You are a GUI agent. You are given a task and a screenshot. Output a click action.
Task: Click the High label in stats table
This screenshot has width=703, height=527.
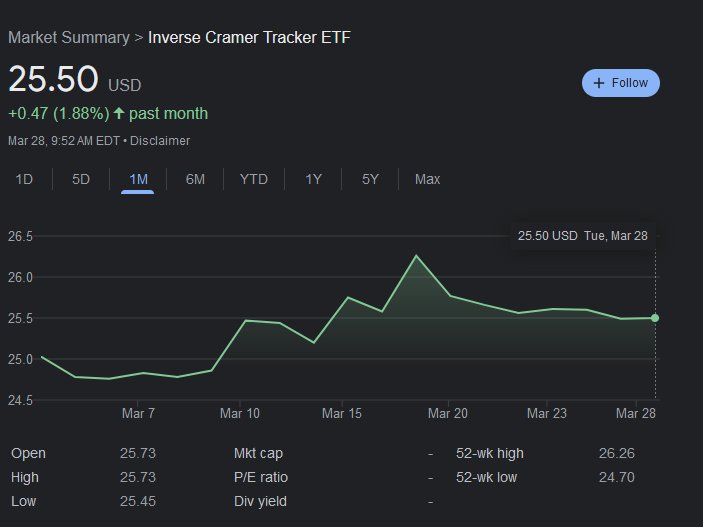pos(25,477)
